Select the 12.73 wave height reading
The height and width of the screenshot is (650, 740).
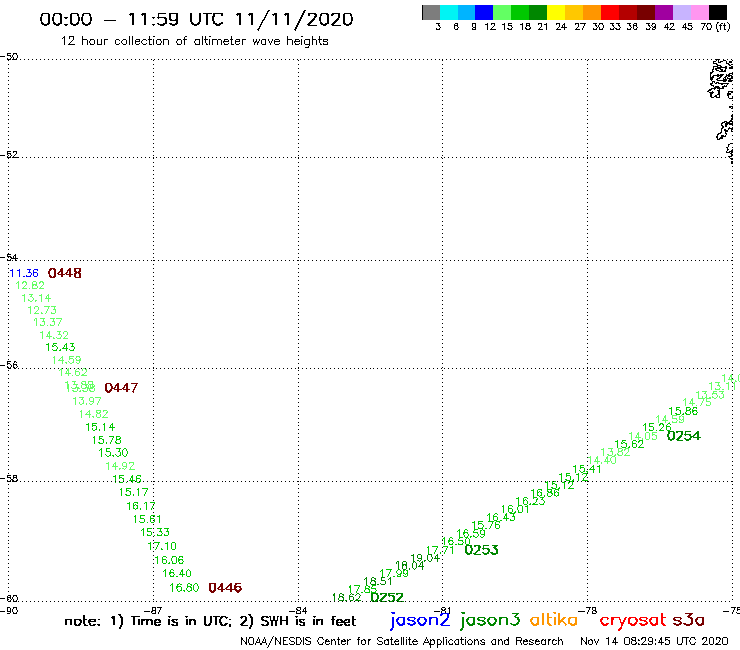point(42,311)
